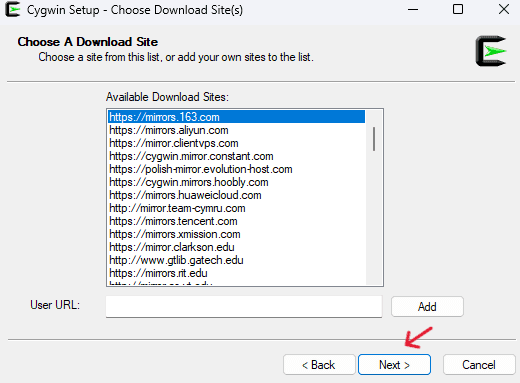Select mirror https://polish-mirror.evolution-host.com
Screen dimensions: 520x383
click(236, 169)
